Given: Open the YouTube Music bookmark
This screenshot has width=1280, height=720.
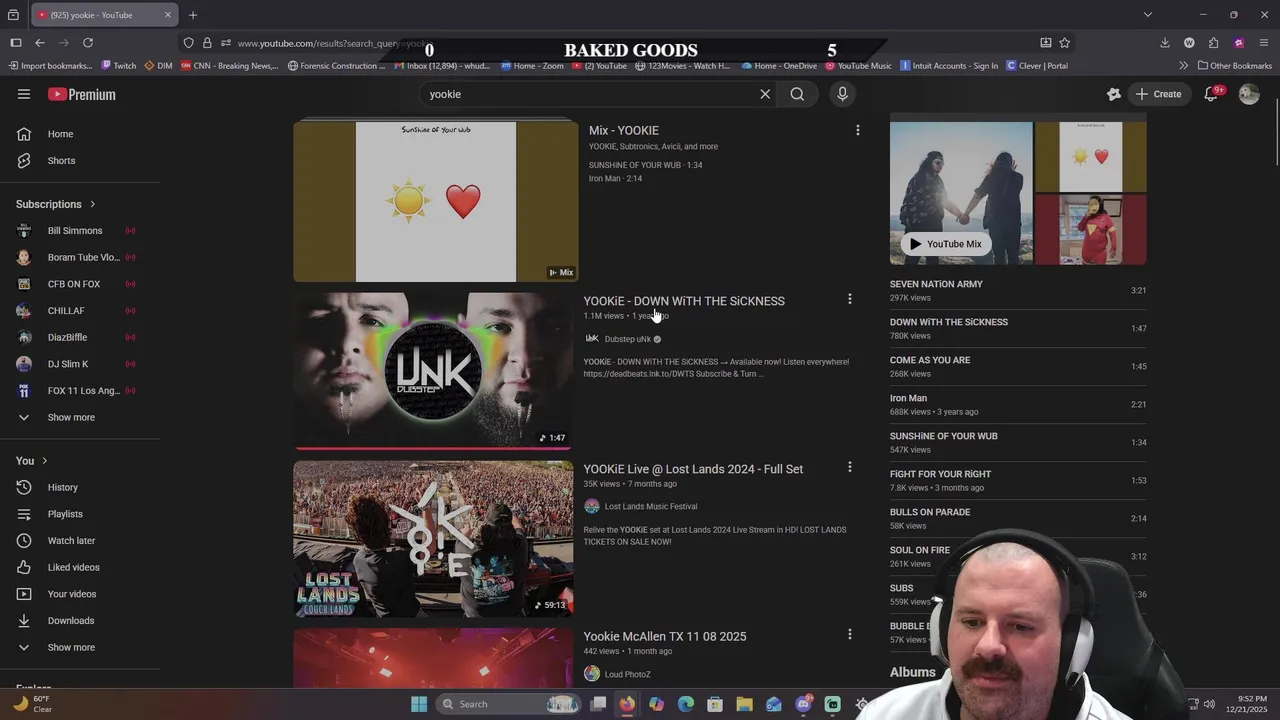Looking at the screenshot, I should (x=858, y=66).
